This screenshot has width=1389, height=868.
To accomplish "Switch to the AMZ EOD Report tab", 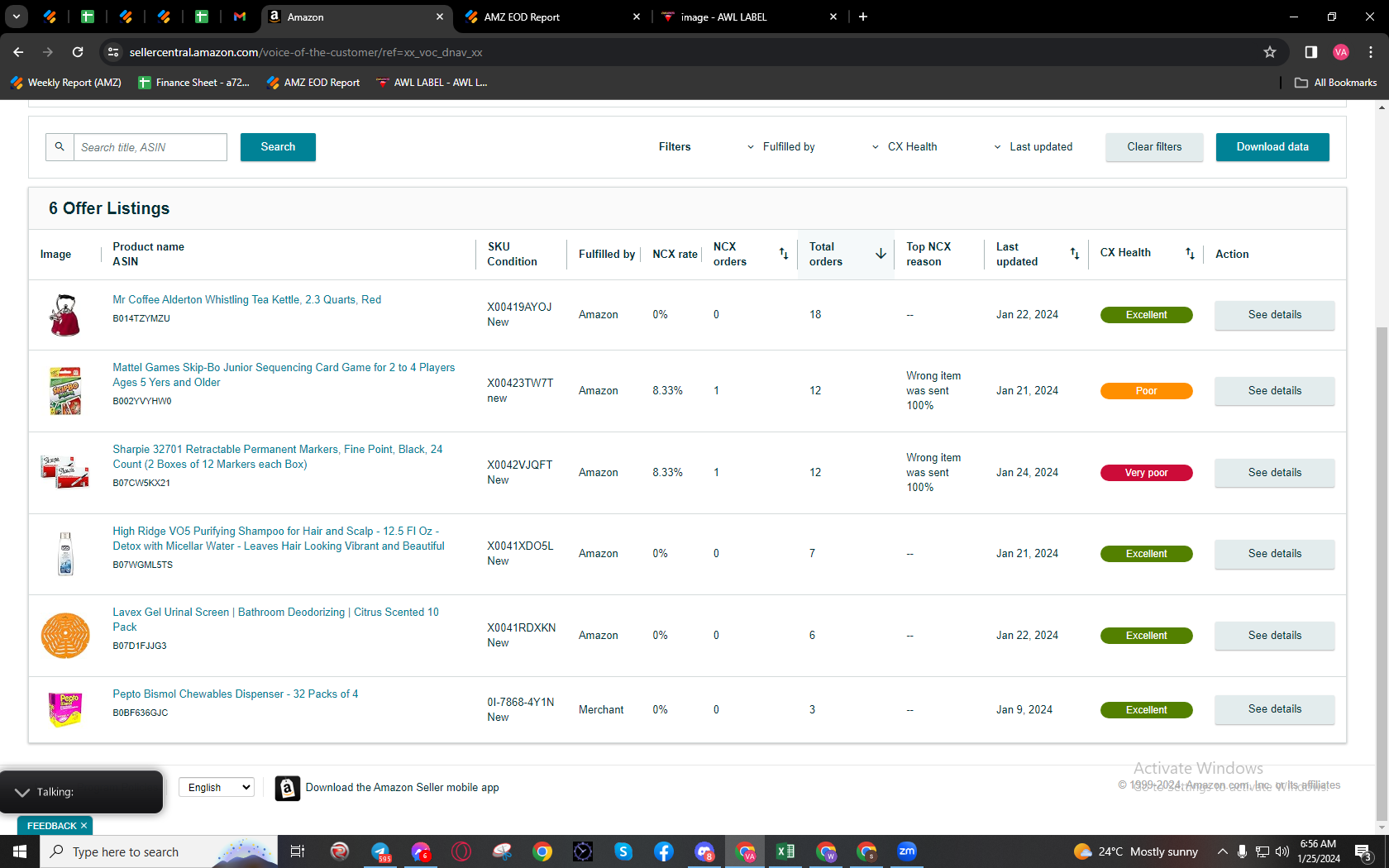I will point(551,17).
